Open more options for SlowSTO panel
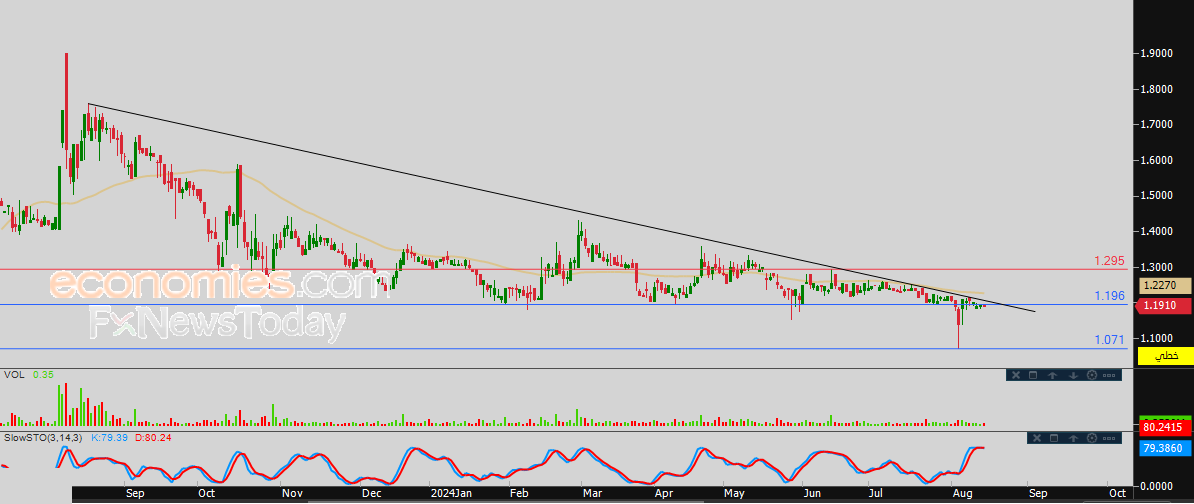 point(1109,439)
